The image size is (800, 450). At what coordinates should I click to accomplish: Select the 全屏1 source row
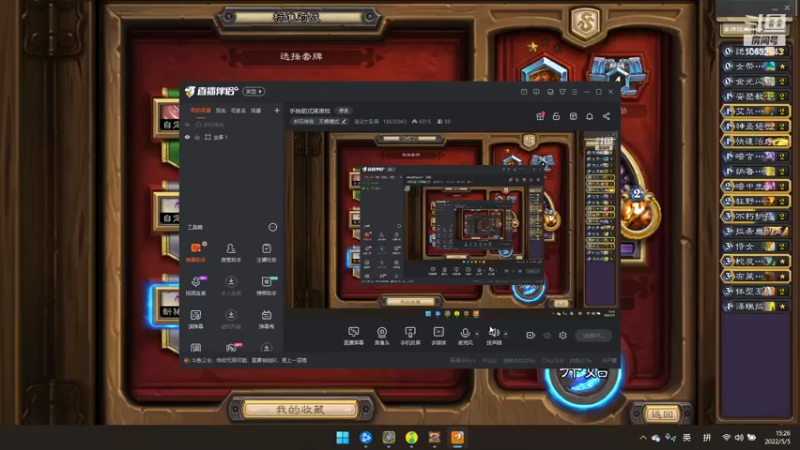(x=232, y=137)
